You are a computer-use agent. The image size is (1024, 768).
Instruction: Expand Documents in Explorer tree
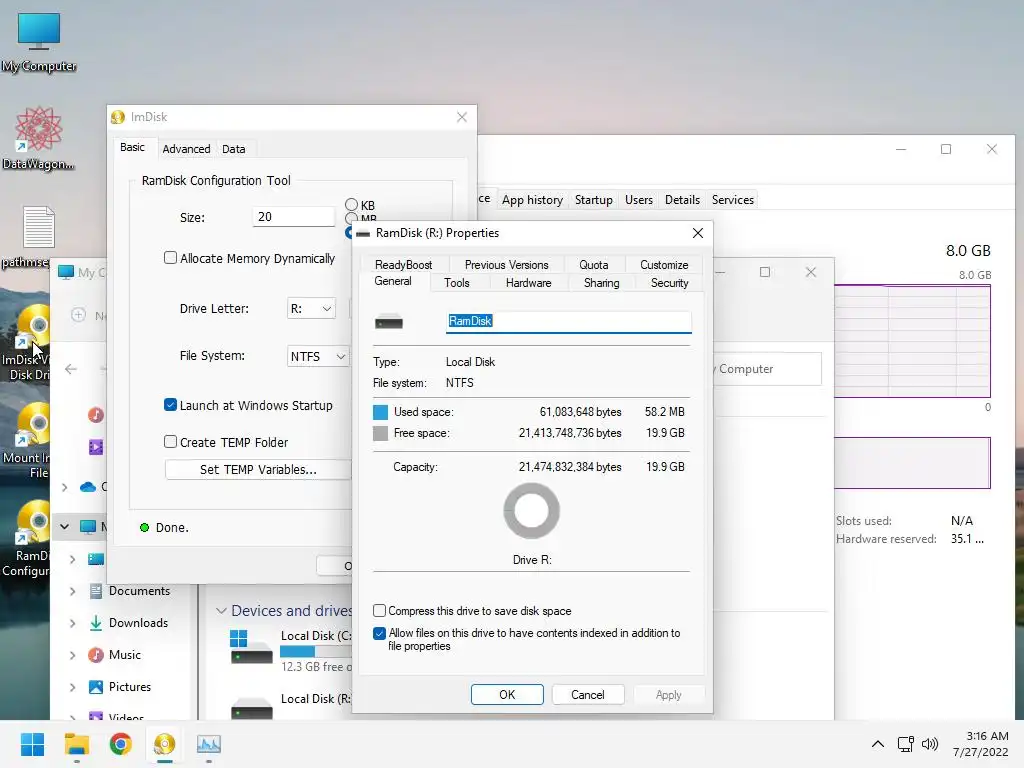(x=72, y=591)
